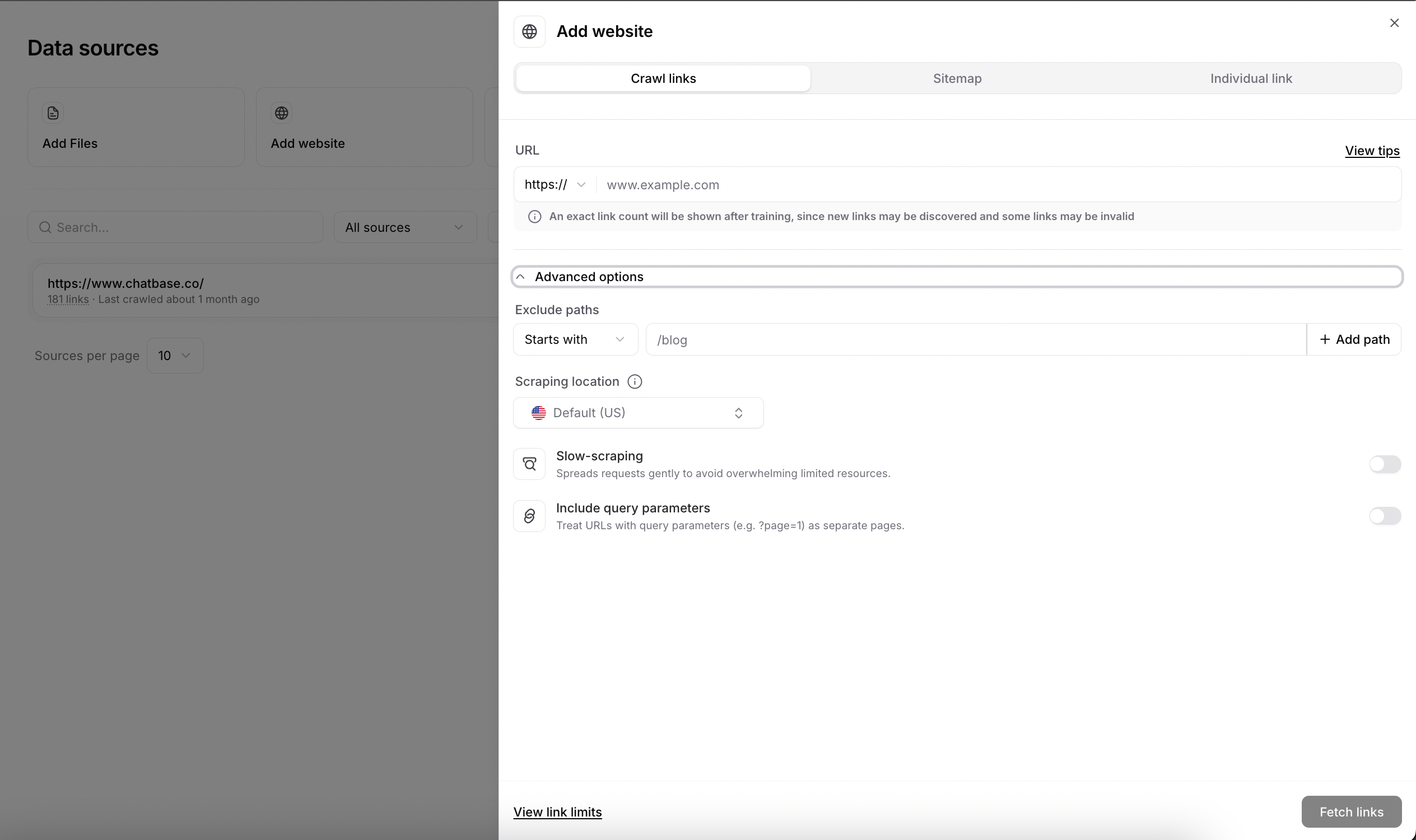Click the Slow-scraping magnifier icon

click(x=529, y=464)
